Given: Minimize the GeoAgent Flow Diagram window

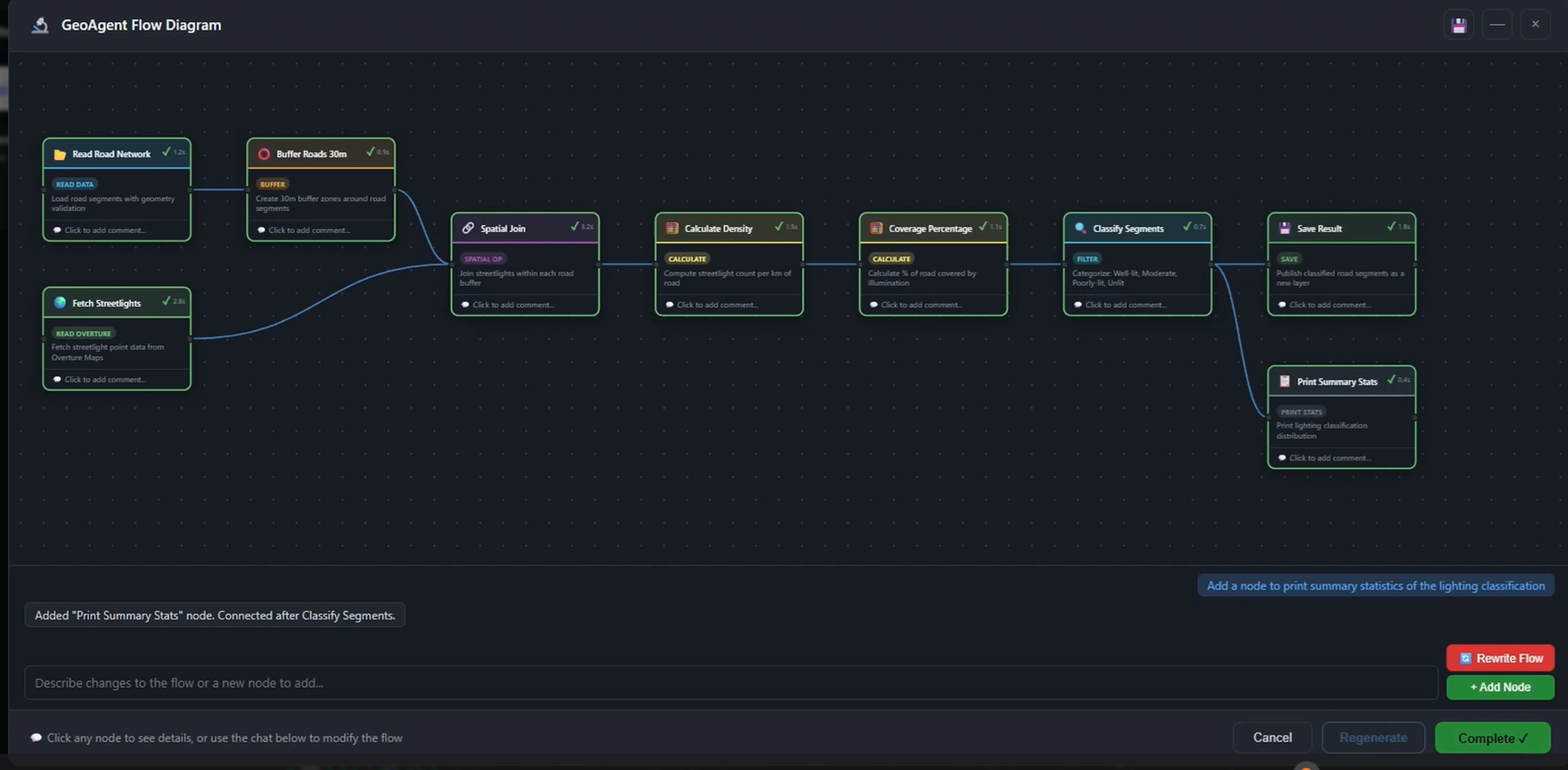Looking at the screenshot, I should 1497,25.
